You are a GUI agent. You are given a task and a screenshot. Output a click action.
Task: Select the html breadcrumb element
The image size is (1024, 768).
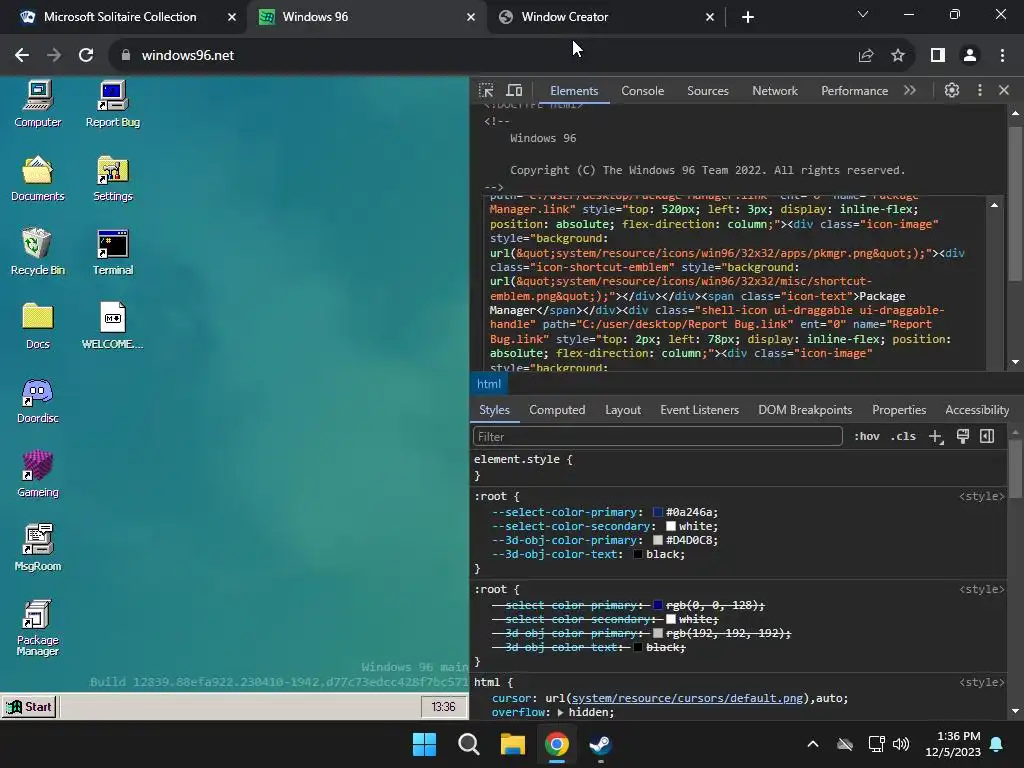[x=488, y=384]
